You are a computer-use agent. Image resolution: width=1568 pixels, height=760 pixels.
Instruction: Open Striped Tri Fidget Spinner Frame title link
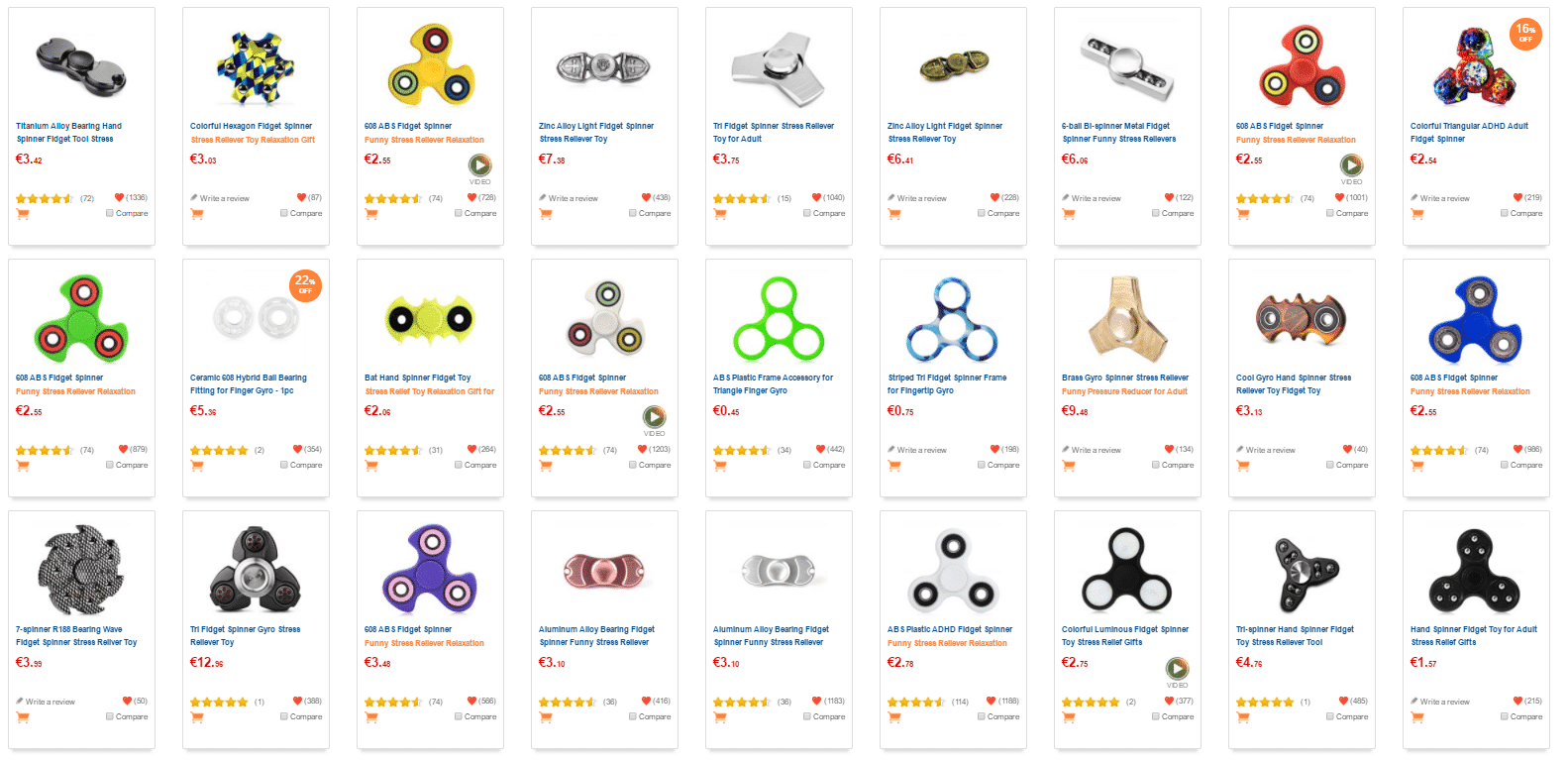947,384
